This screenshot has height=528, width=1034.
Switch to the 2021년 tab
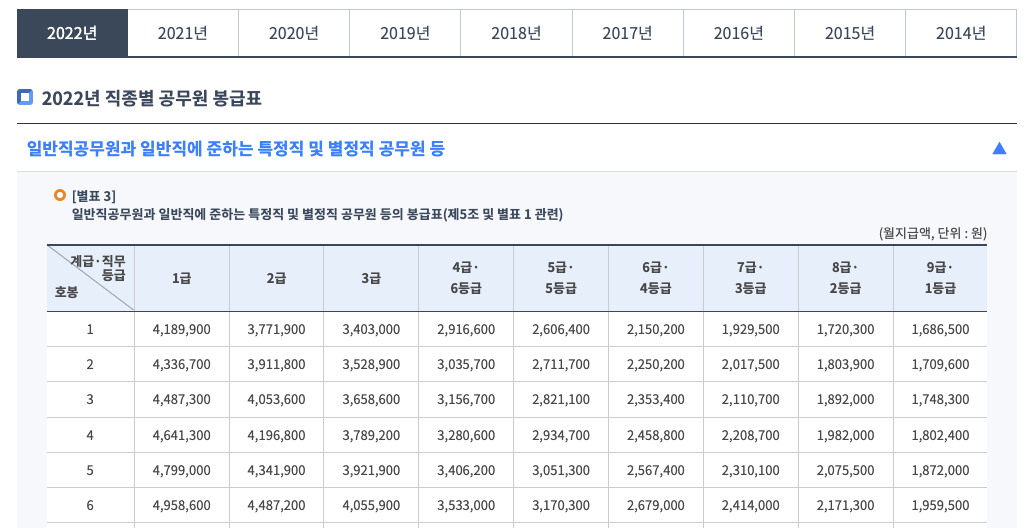(183, 33)
